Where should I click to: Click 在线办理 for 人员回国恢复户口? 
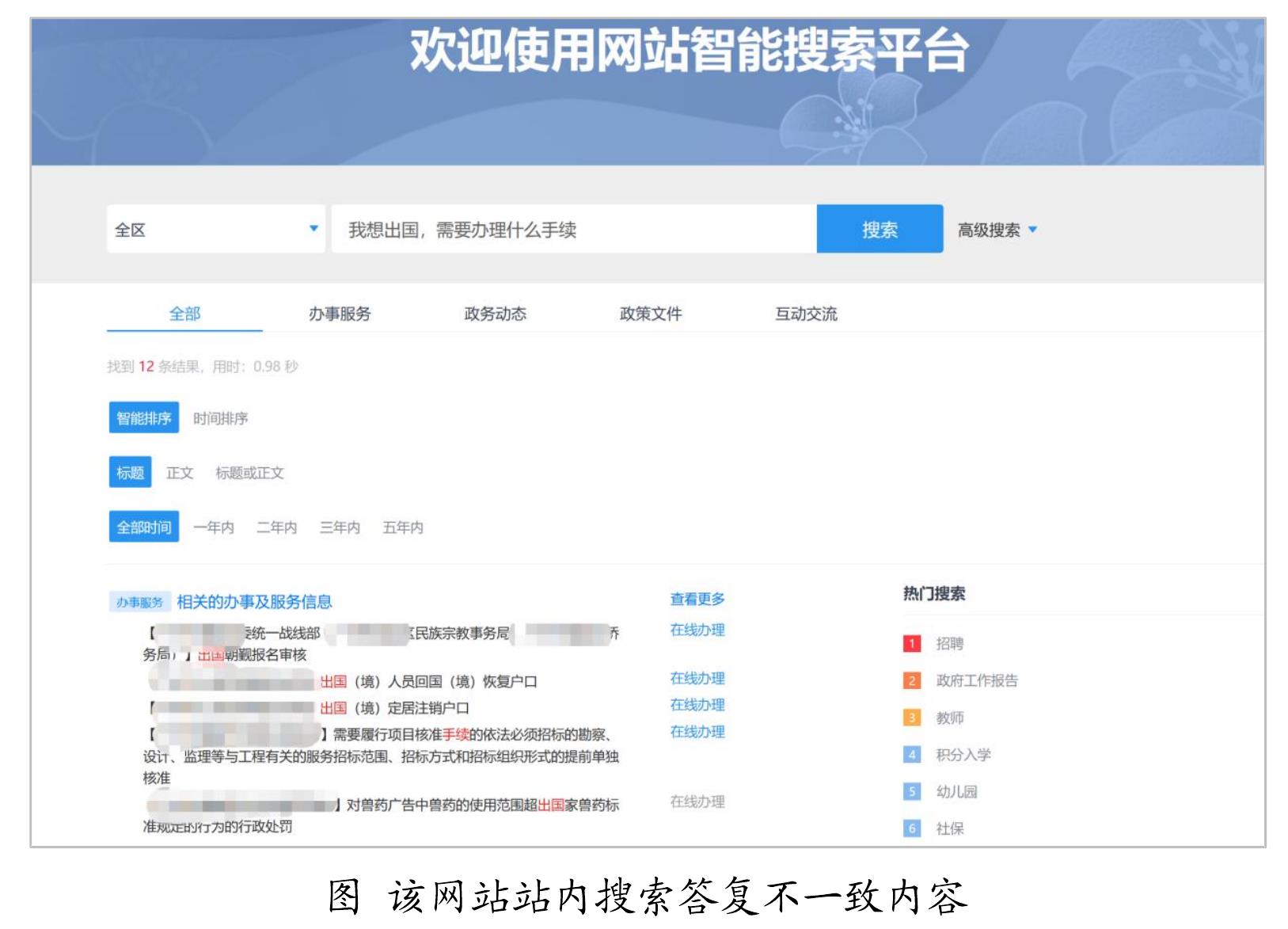tap(697, 679)
